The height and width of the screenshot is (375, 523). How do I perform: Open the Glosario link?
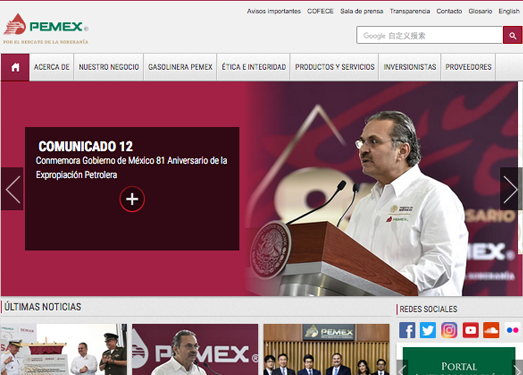click(x=480, y=11)
